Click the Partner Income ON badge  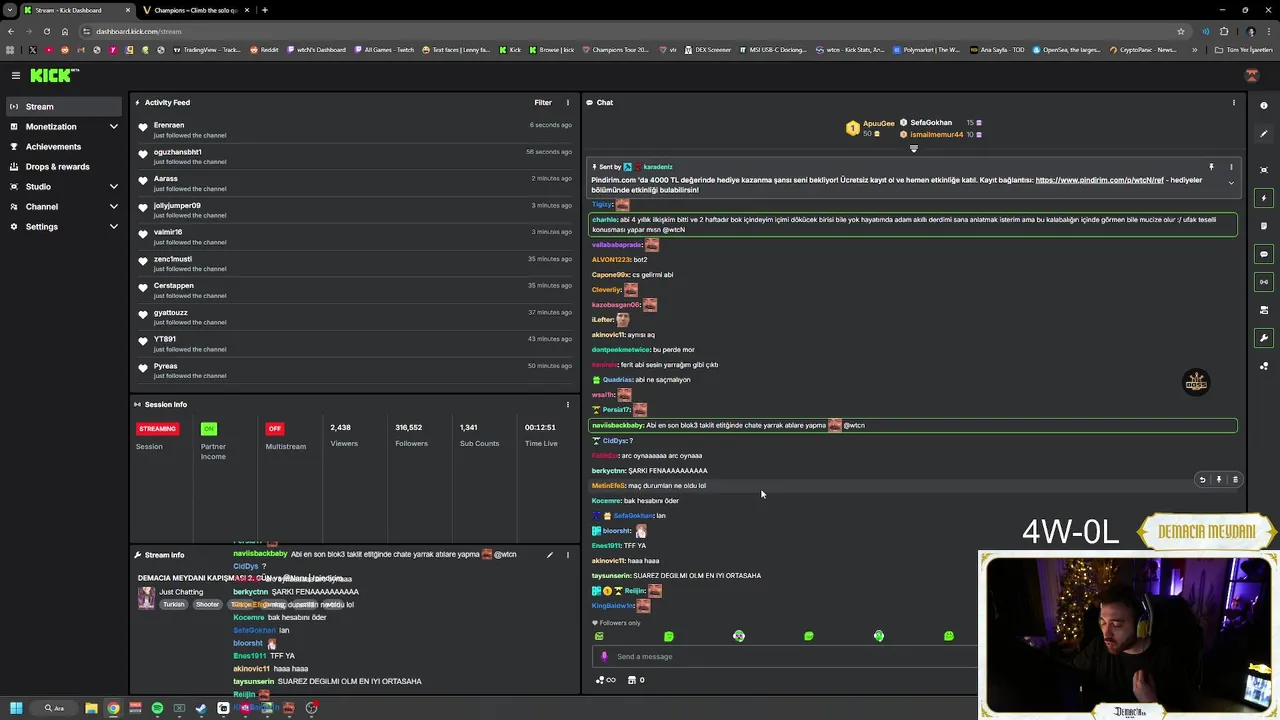[208, 428]
